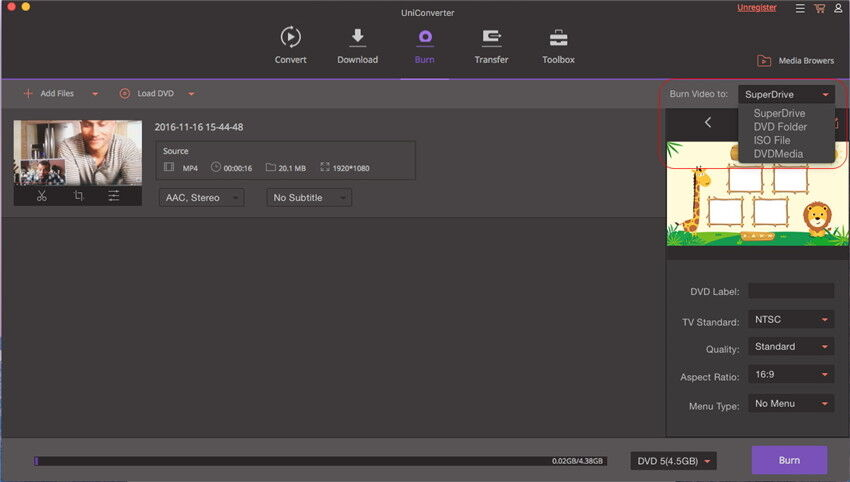Image resolution: width=850 pixels, height=482 pixels.
Task: Open the hamburger menu icon in title bar
Action: pos(799,9)
